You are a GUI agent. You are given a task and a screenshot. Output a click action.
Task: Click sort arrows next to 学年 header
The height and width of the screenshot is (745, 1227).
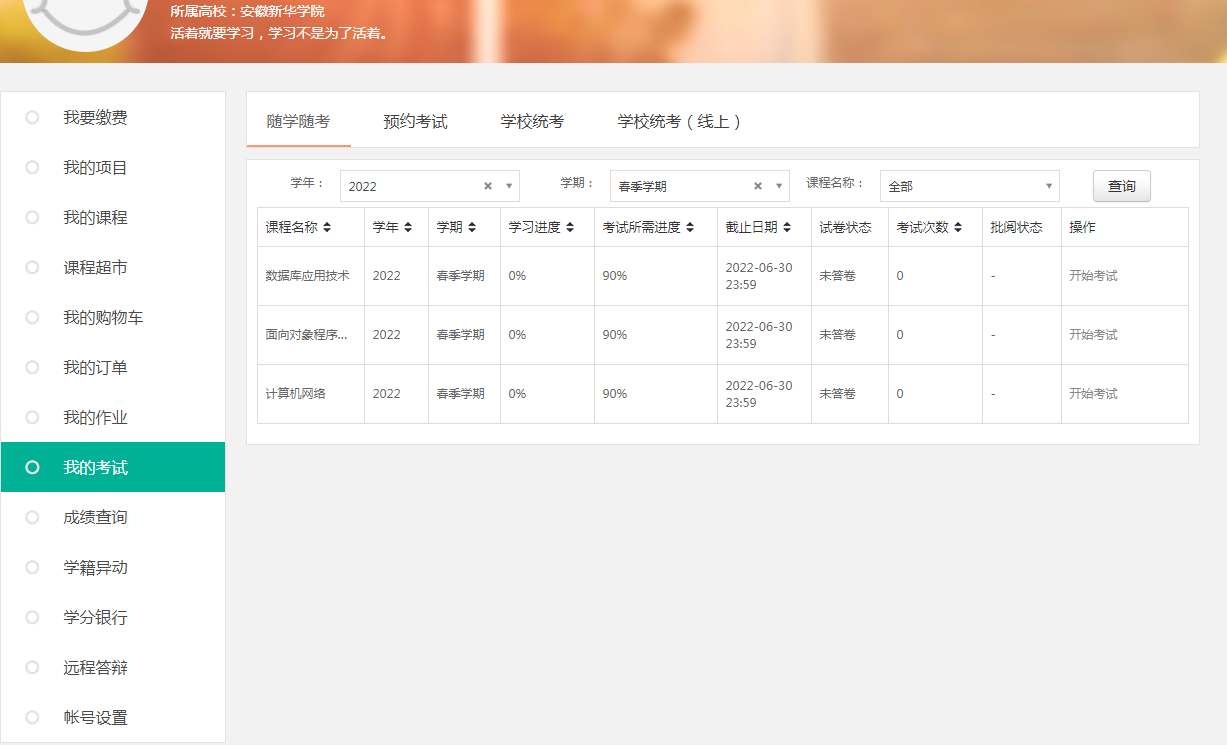(408, 228)
